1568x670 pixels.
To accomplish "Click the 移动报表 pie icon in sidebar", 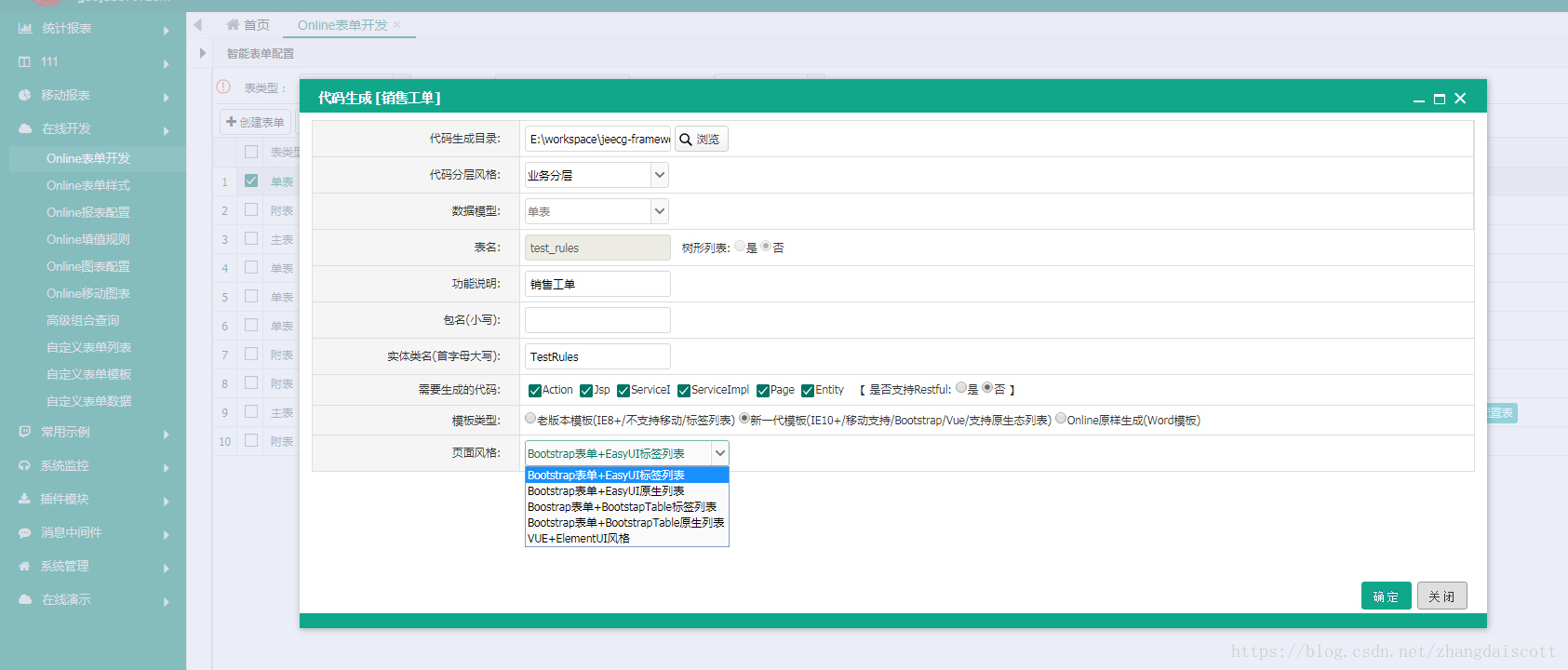I will tap(25, 95).
